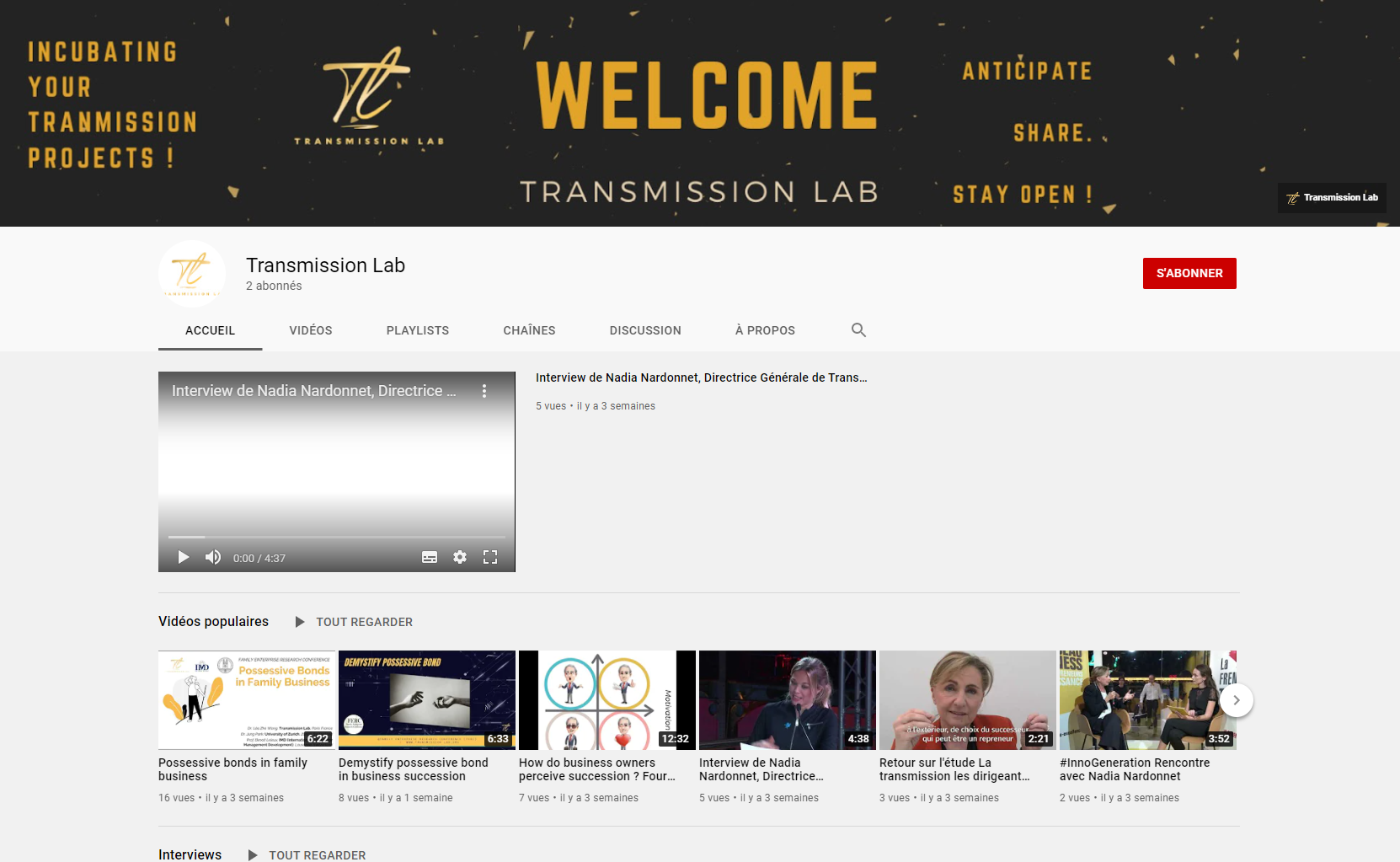Screen dimensions: 1400x862
Task: Click TOUT REGARDER beside Interviews
Action: click(x=317, y=854)
